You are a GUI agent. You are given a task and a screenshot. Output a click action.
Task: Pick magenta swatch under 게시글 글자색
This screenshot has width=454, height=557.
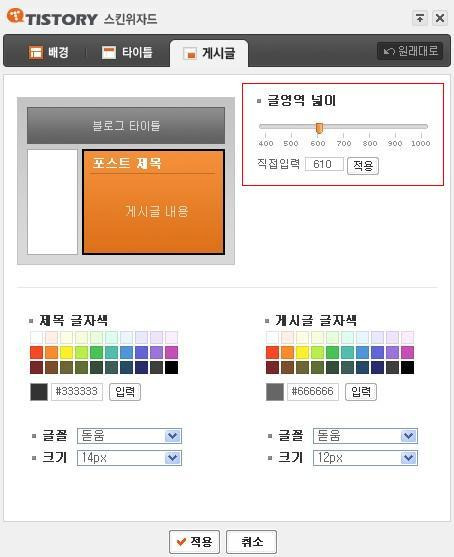[x=407, y=352]
